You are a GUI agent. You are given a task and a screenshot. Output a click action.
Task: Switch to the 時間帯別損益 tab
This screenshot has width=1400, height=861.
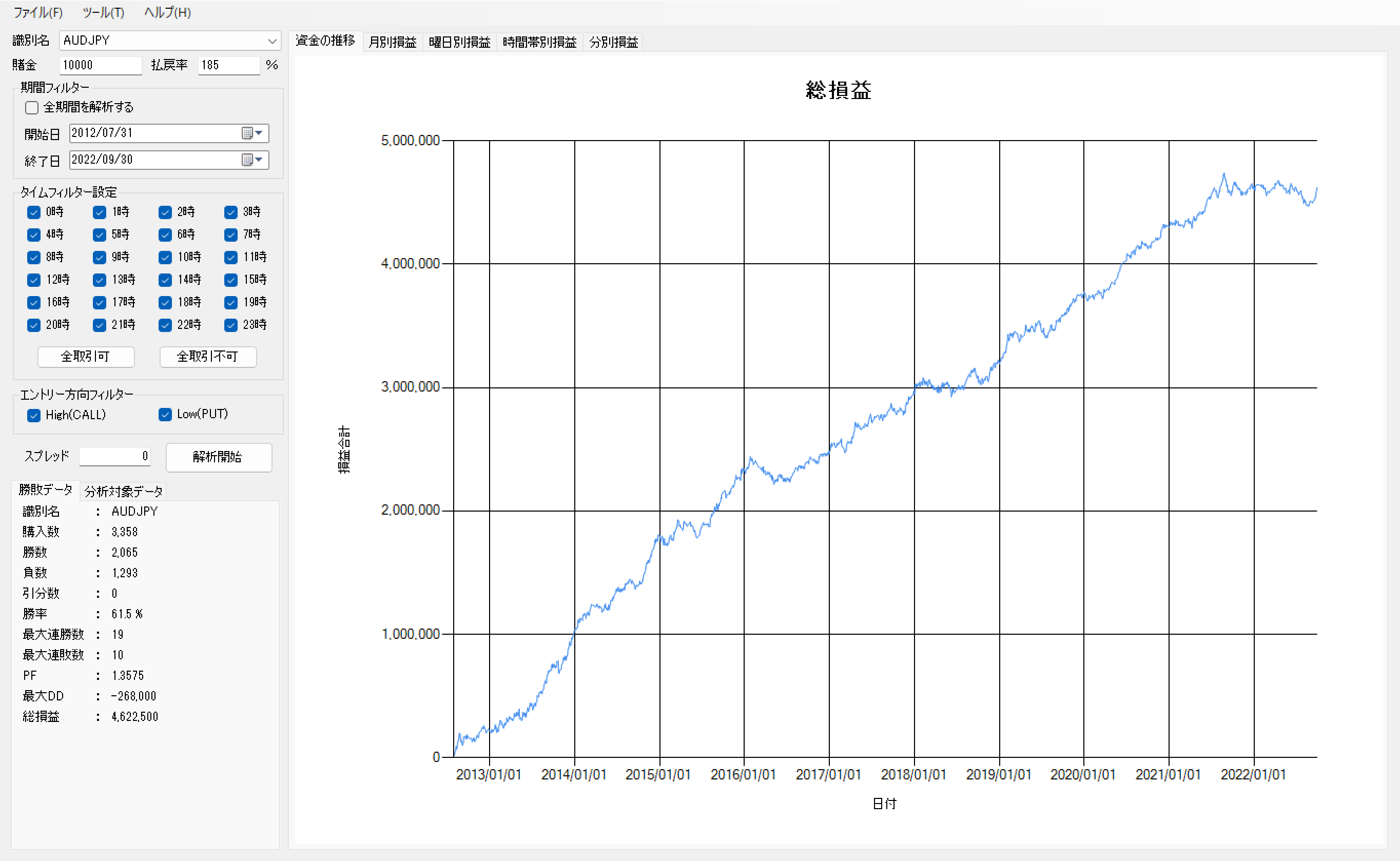pyautogui.click(x=539, y=42)
